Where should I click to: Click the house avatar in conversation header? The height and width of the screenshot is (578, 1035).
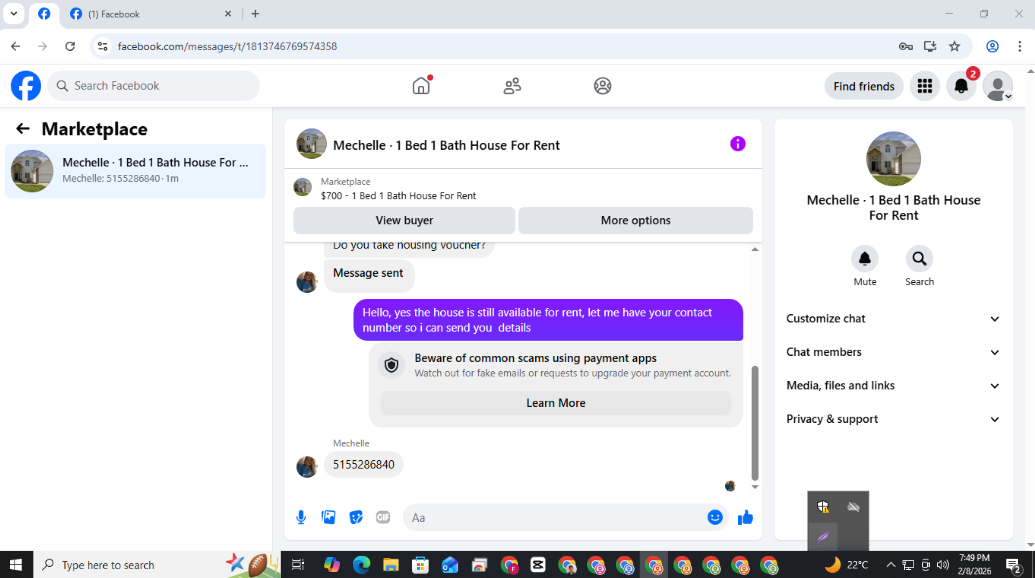[x=312, y=144]
